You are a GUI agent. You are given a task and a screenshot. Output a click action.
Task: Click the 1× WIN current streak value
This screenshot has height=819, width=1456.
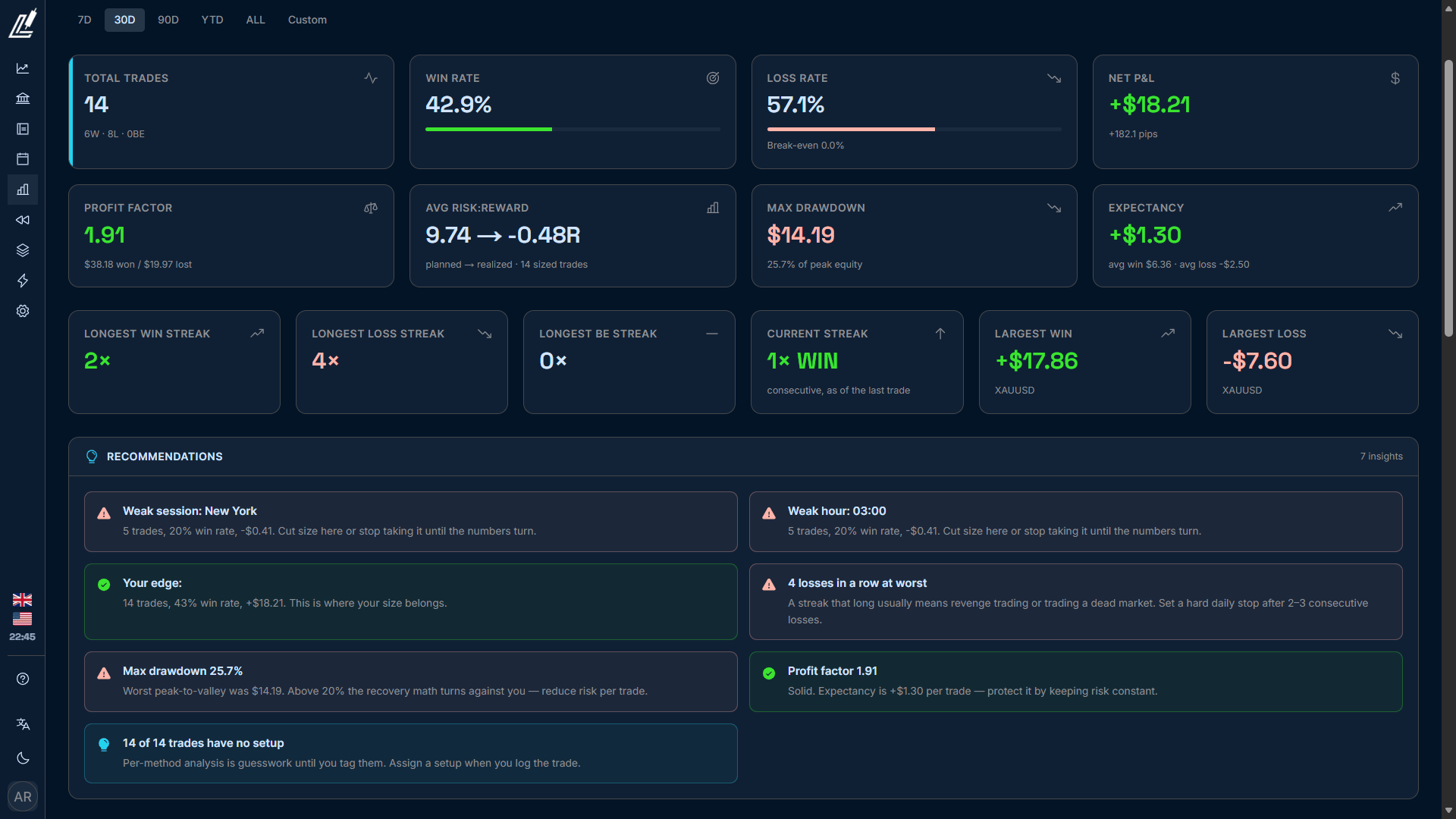(x=802, y=361)
